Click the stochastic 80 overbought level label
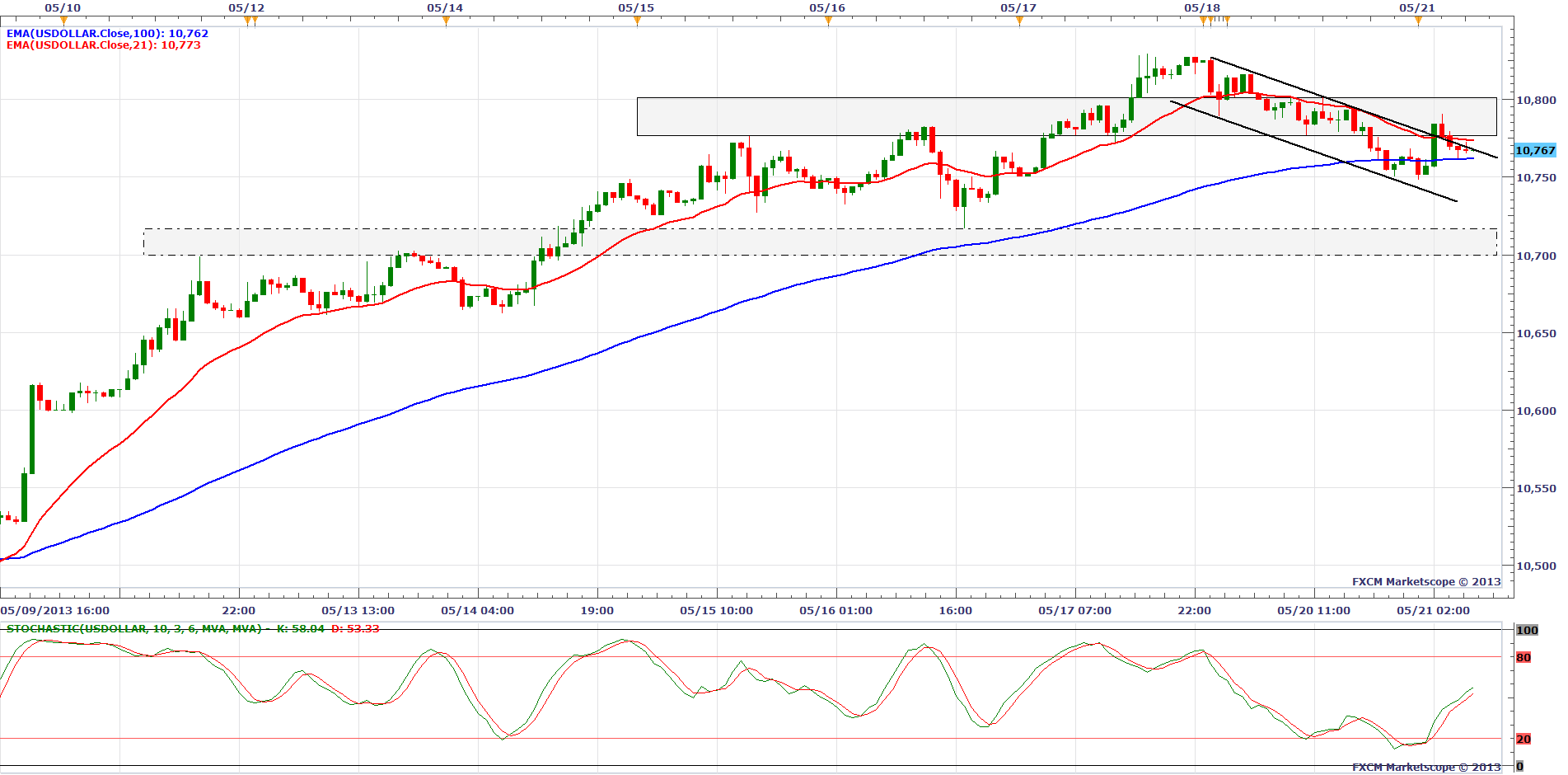Image resolution: width=1568 pixels, height=775 pixels. pyautogui.click(x=1524, y=657)
